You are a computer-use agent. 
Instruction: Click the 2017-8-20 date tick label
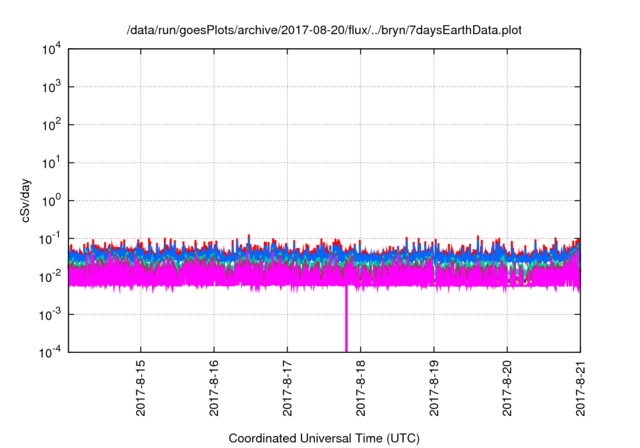[507, 388]
